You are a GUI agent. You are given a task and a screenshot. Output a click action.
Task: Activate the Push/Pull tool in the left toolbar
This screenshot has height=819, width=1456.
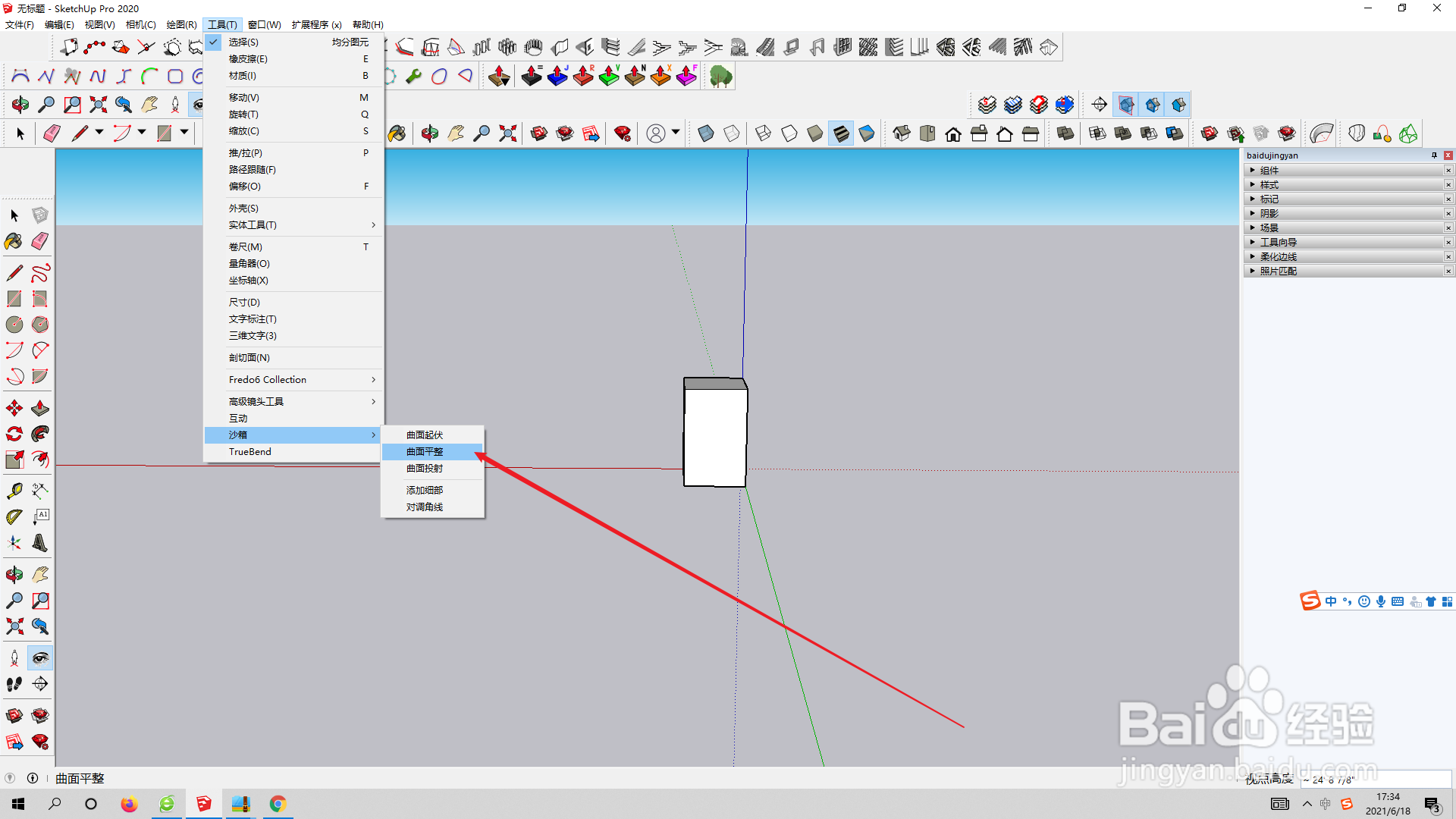tap(40, 408)
